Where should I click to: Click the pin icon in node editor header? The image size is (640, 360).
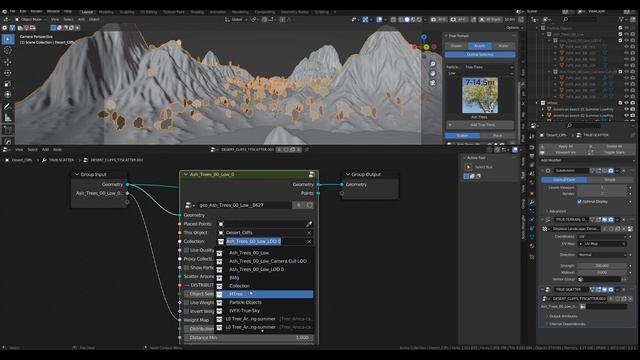[307, 150]
